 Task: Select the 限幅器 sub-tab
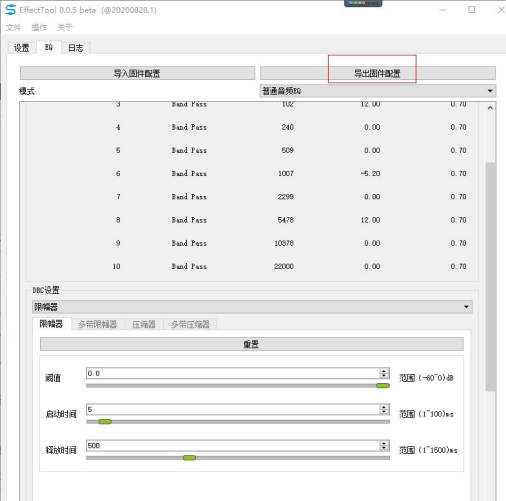point(51,324)
